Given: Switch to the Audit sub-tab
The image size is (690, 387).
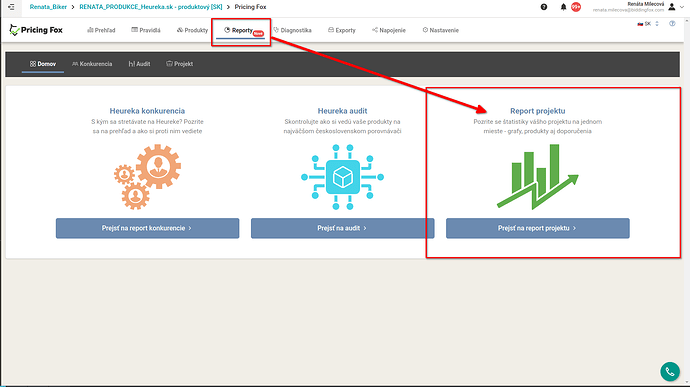Looking at the screenshot, I should 139,64.
